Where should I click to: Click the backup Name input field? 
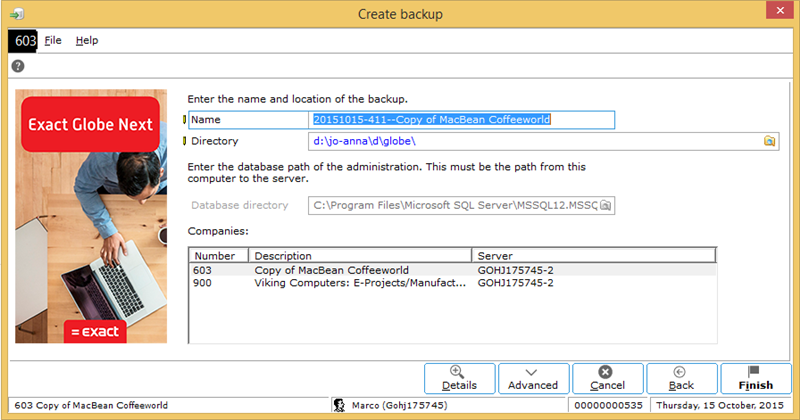point(461,120)
